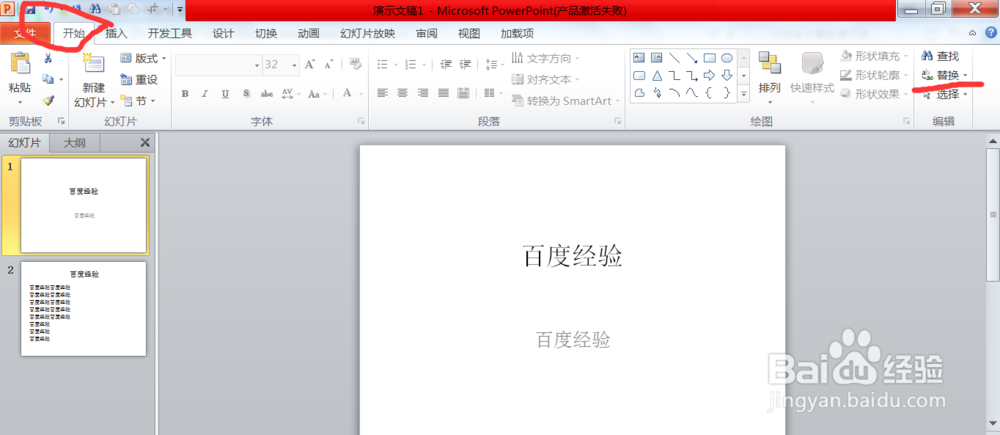Click the 重设 reset slide button

pos(140,80)
